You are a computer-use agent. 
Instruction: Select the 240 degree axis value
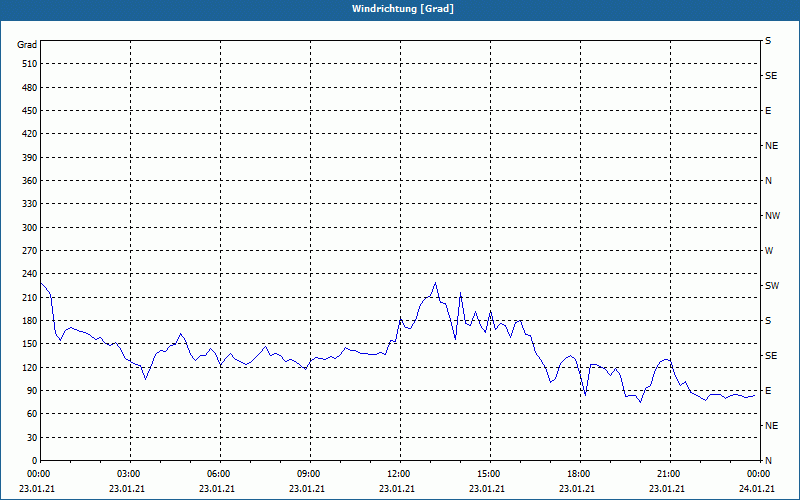pos(30,274)
